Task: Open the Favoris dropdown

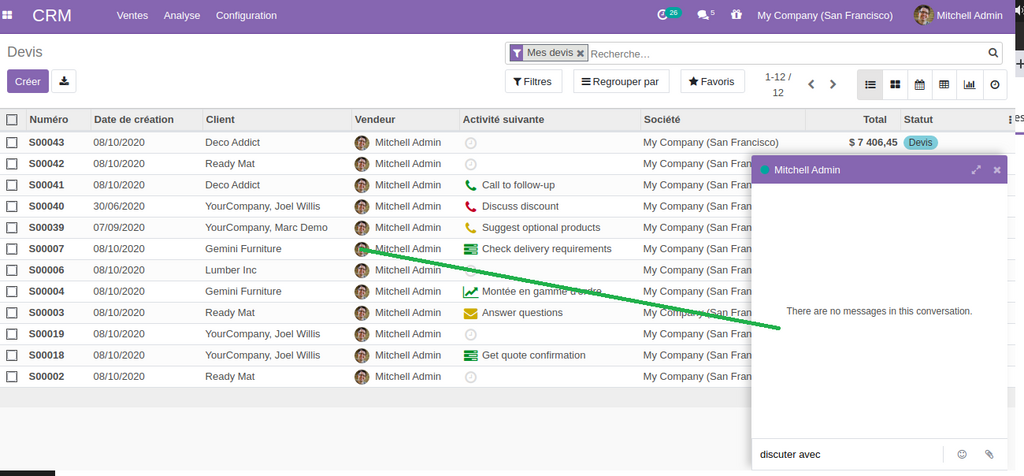Action: 712,82
